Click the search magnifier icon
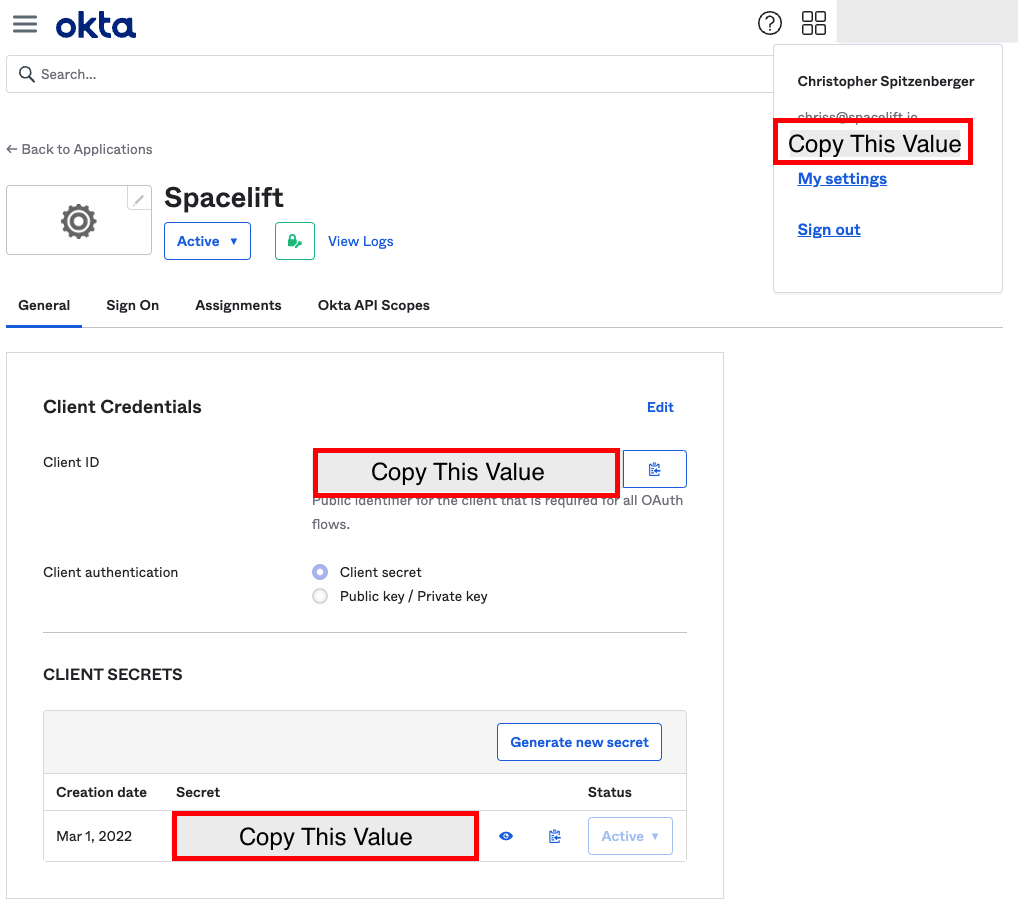 click(x=25, y=74)
